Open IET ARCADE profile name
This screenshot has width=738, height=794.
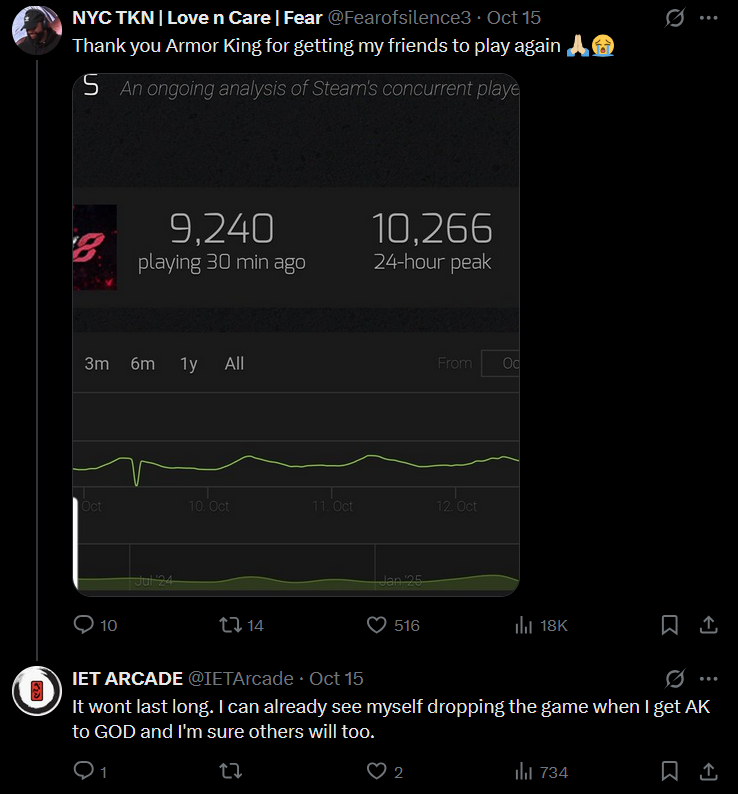click(127, 679)
